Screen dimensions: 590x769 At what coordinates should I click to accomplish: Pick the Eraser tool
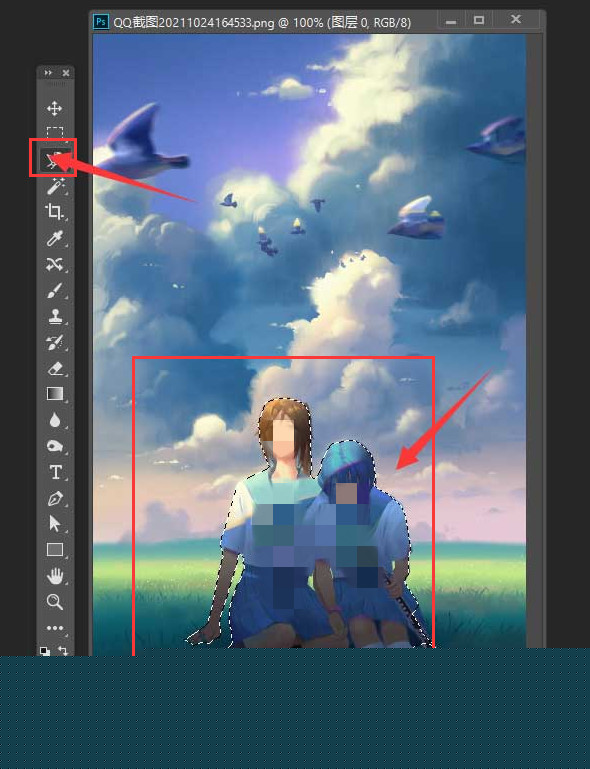tap(55, 368)
